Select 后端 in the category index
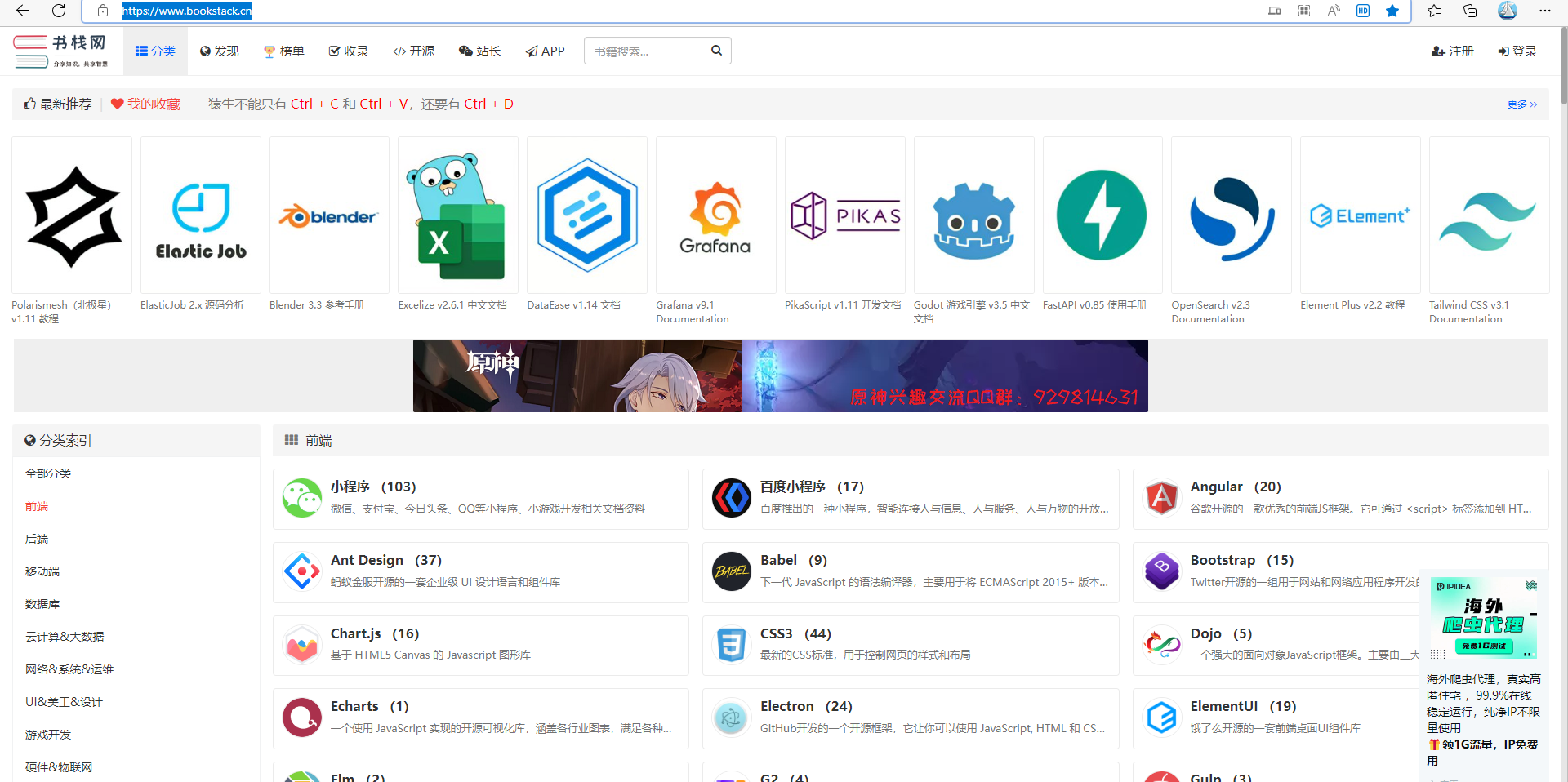 coord(37,539)
